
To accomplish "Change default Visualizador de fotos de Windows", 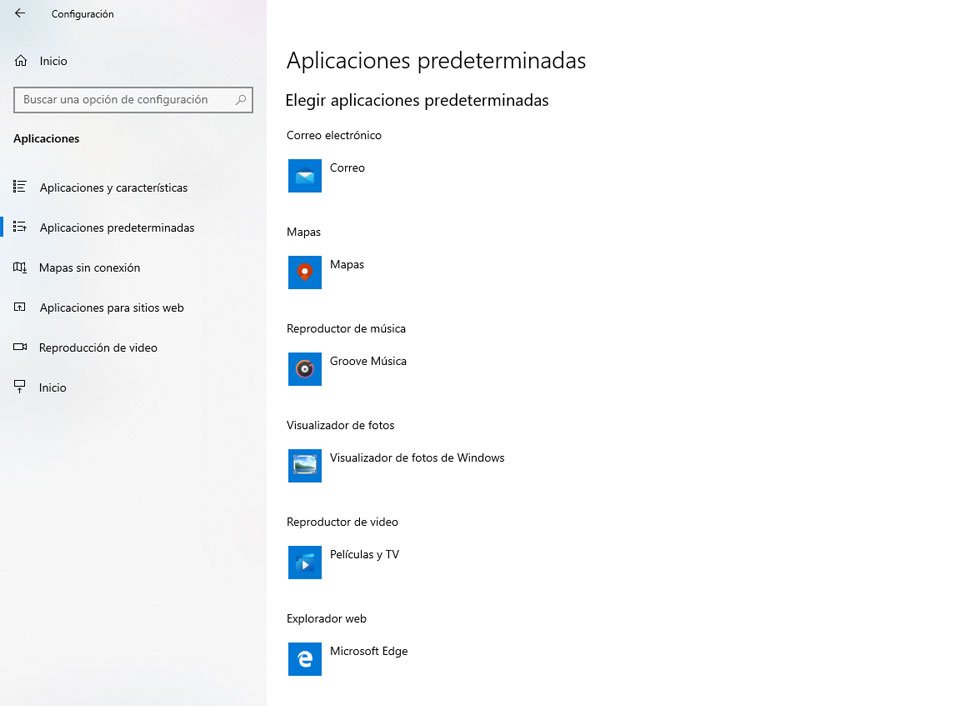I will (x=417, y=458).
